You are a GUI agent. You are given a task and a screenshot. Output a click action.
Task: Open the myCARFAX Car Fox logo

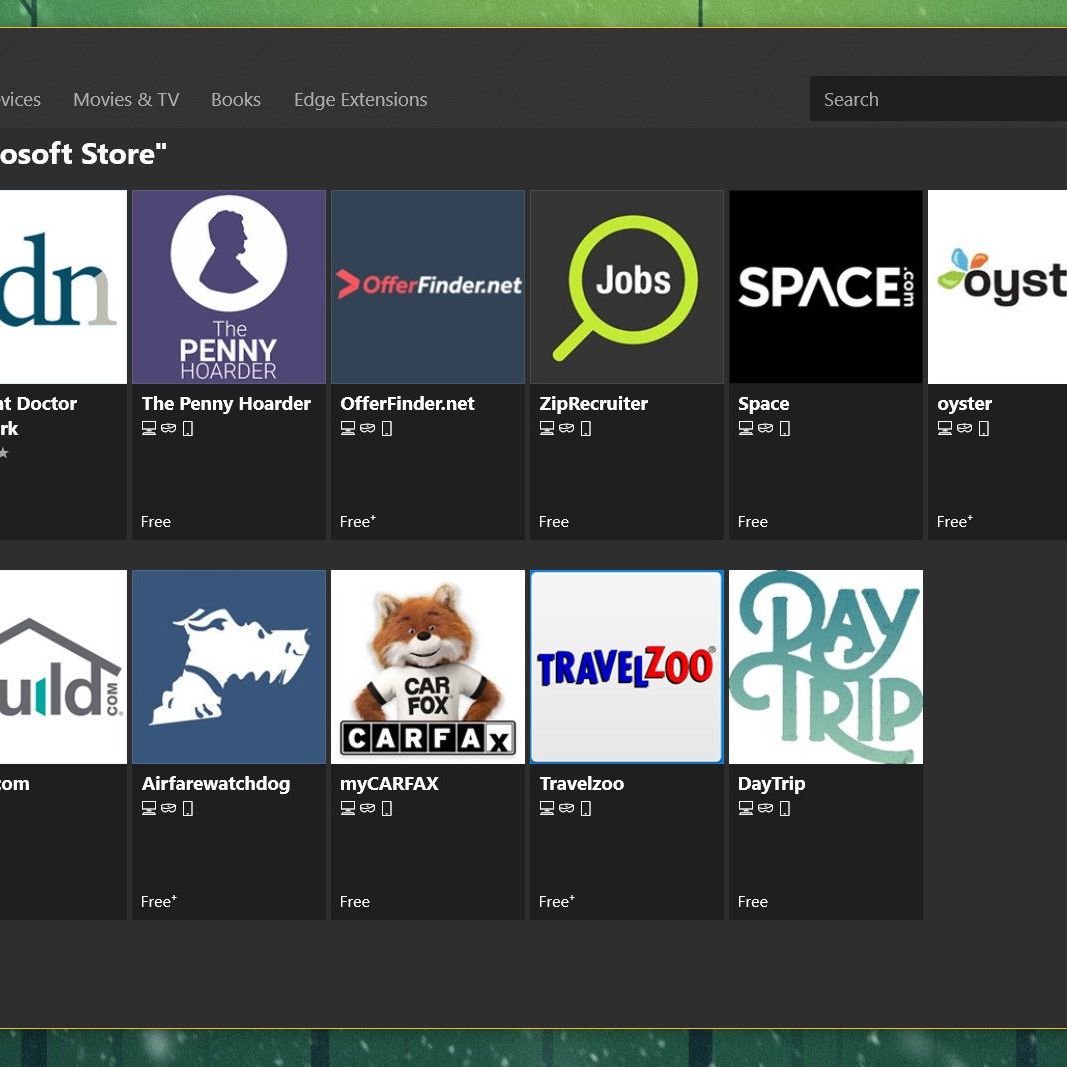pos(427,667)
